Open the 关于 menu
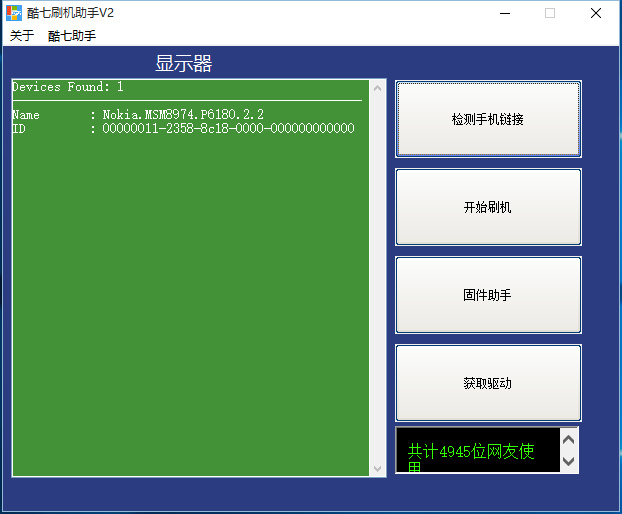Viewport: 622px width, 514px height. coord(22,36)
